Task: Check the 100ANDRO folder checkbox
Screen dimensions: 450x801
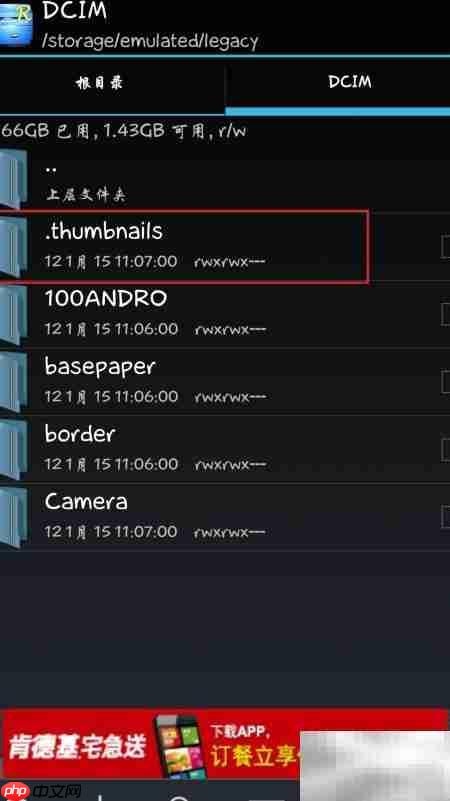Action: point(445,314)
